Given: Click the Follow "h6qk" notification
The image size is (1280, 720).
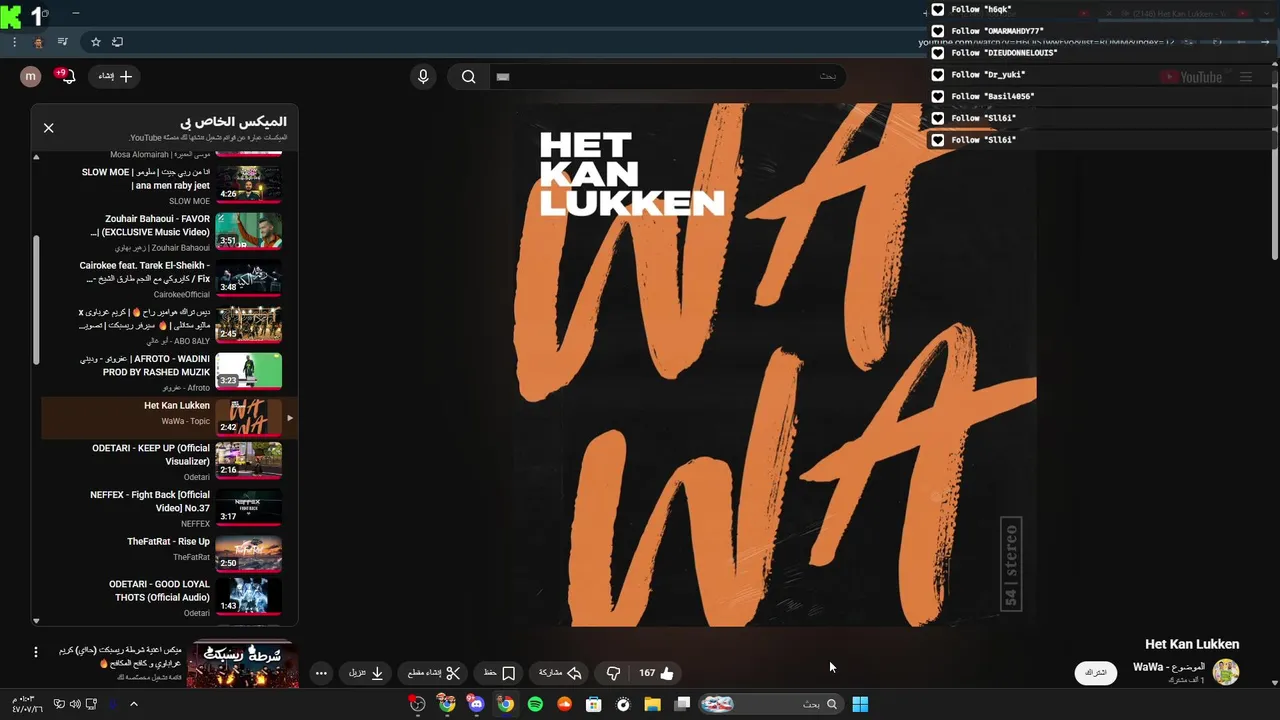Looking at the screenshot, I should (1102, 9).
